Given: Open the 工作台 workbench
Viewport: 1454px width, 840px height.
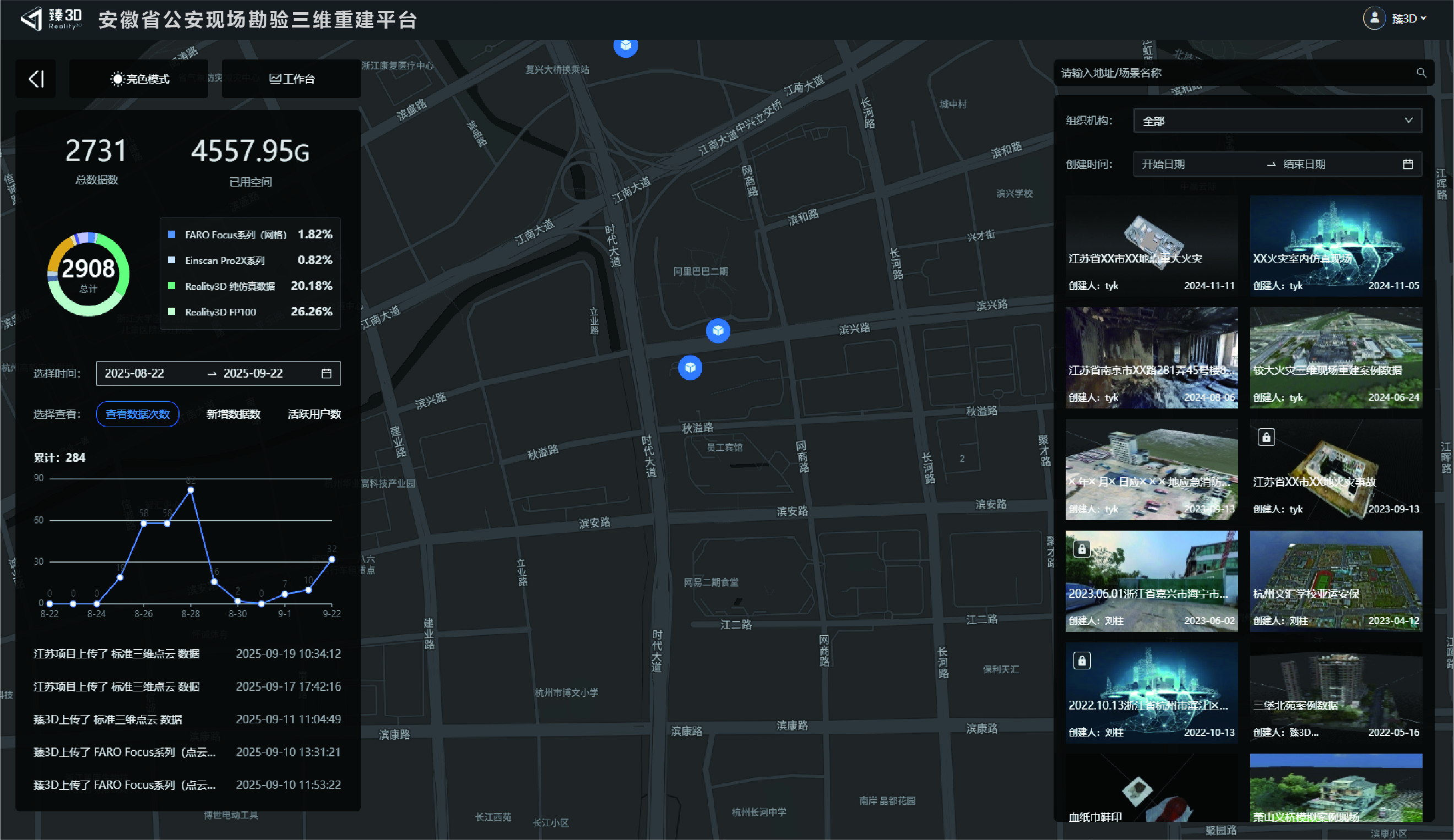Looking at the screenshot, I should (291, 79).
